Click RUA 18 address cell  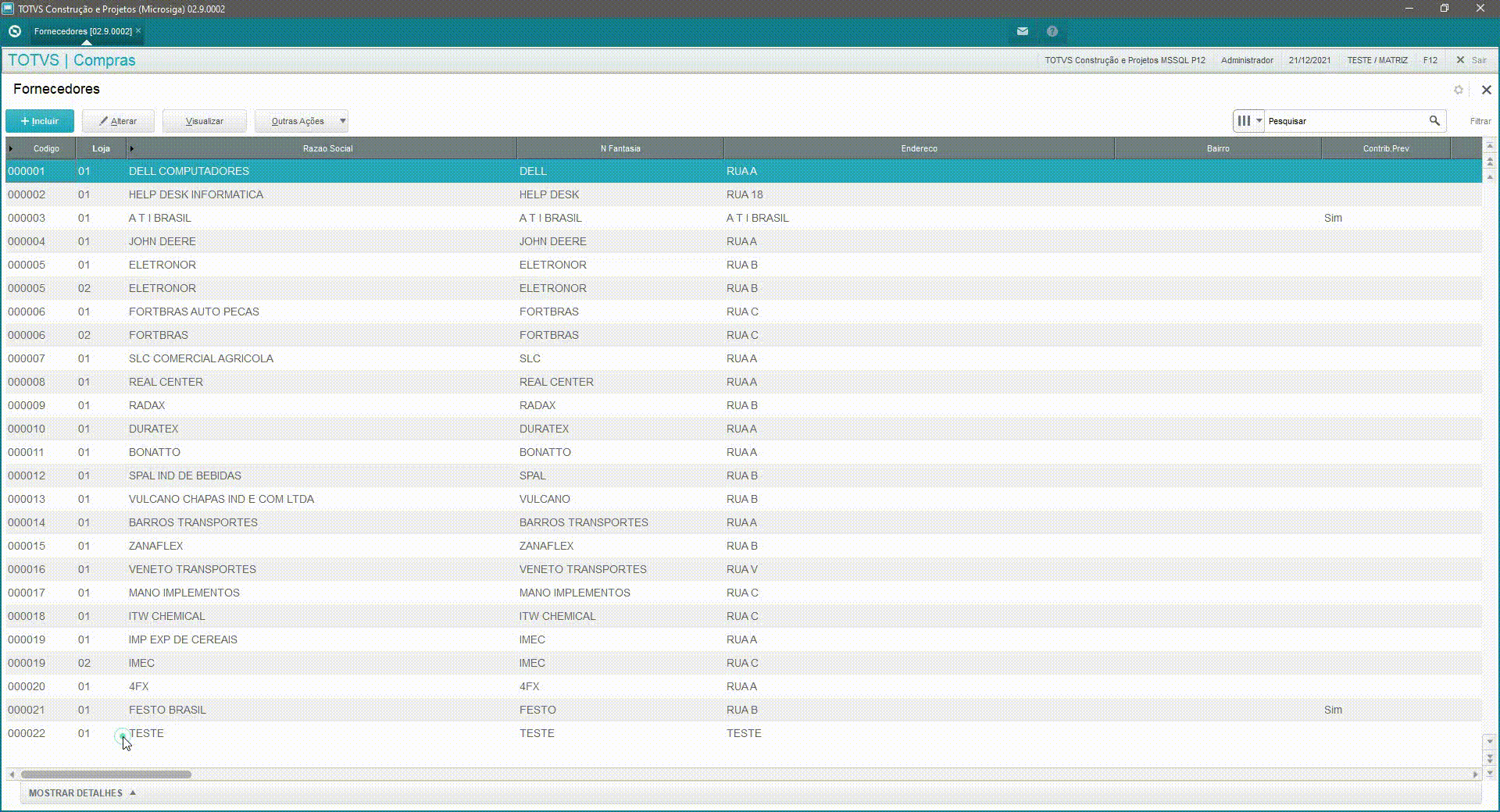[x=745, y=194]
